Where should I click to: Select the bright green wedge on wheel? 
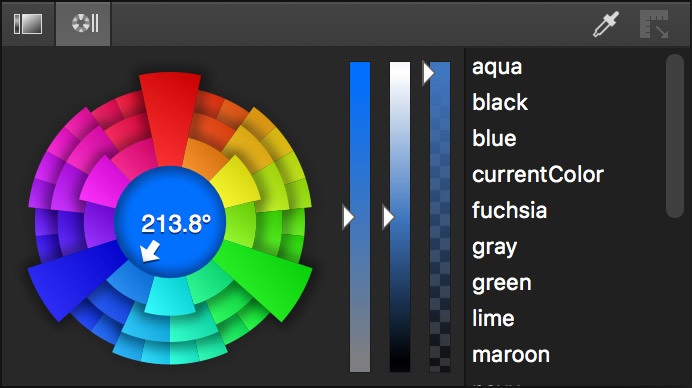pos(269,276)
